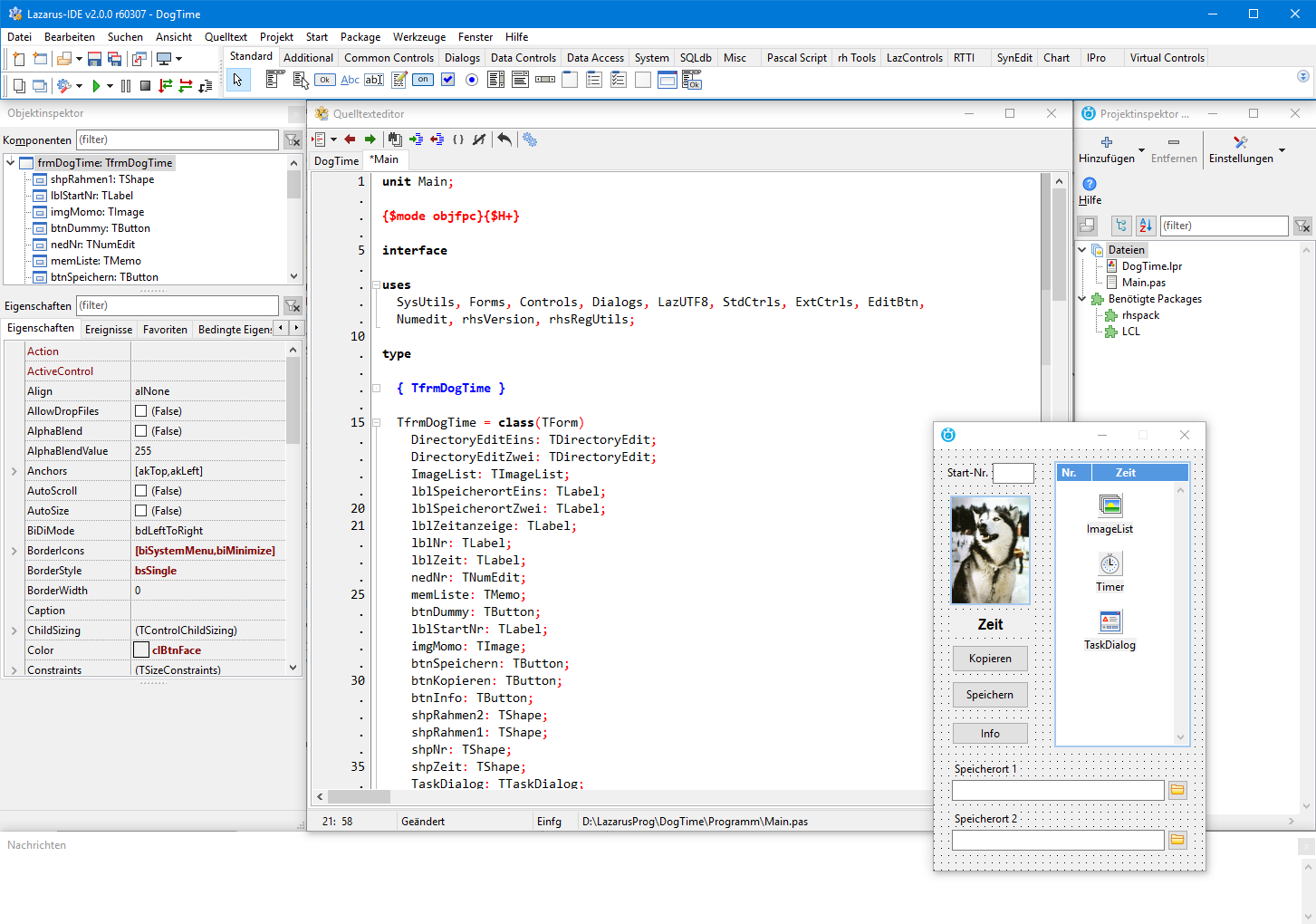The image size is (1316, 924).
Task: Expand the Anchors property row
Action: 14,471
